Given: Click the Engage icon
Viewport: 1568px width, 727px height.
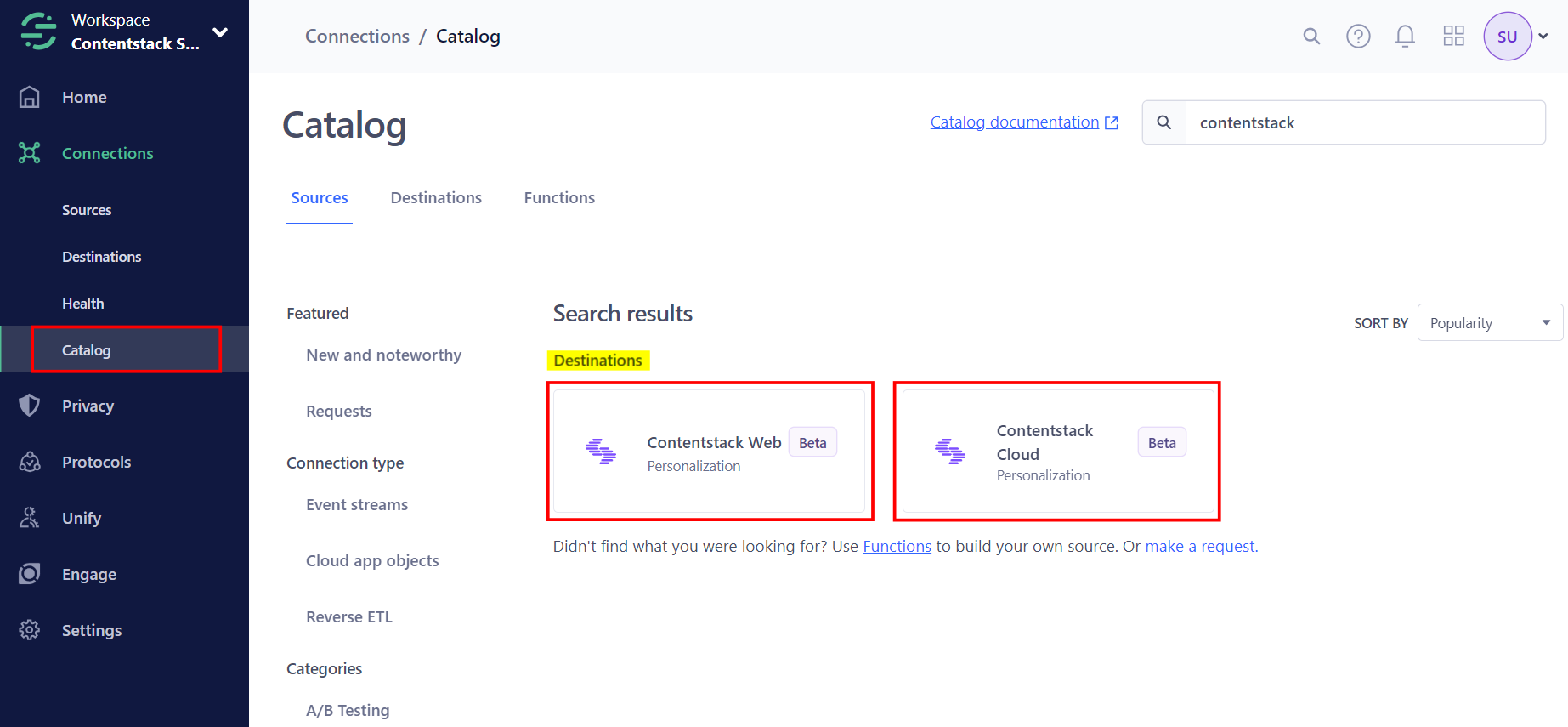Looking at the screenshot, I should [30, 574].
